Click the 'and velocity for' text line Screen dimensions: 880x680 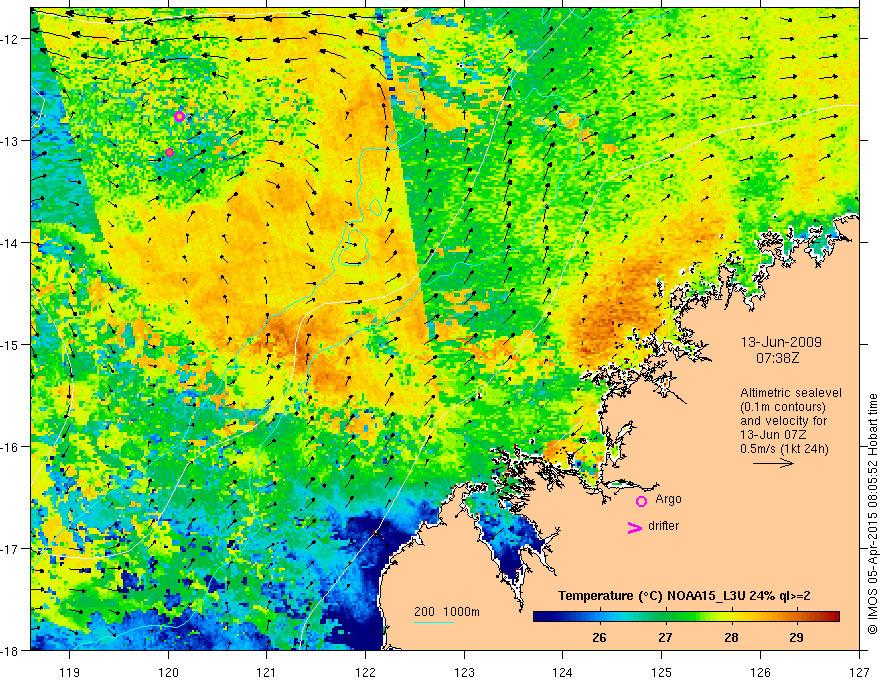pyautogui.click(x=783, y=421)
